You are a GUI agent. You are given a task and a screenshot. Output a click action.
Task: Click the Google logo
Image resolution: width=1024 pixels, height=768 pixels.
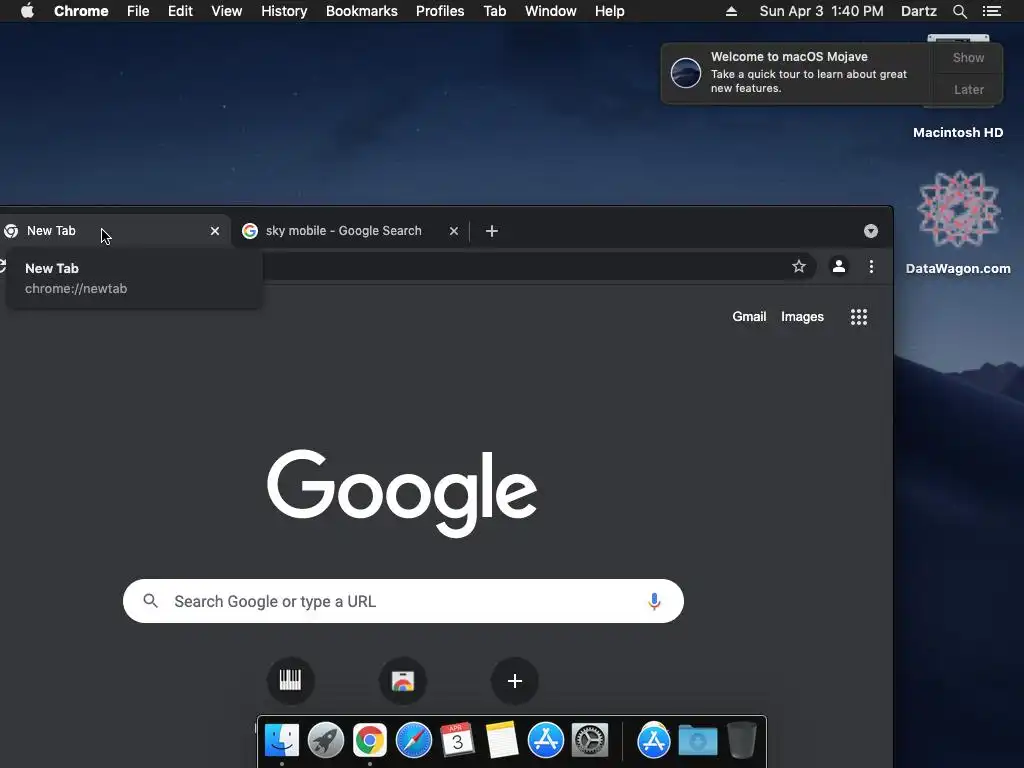pyautogui.click(x=402, y=493)
